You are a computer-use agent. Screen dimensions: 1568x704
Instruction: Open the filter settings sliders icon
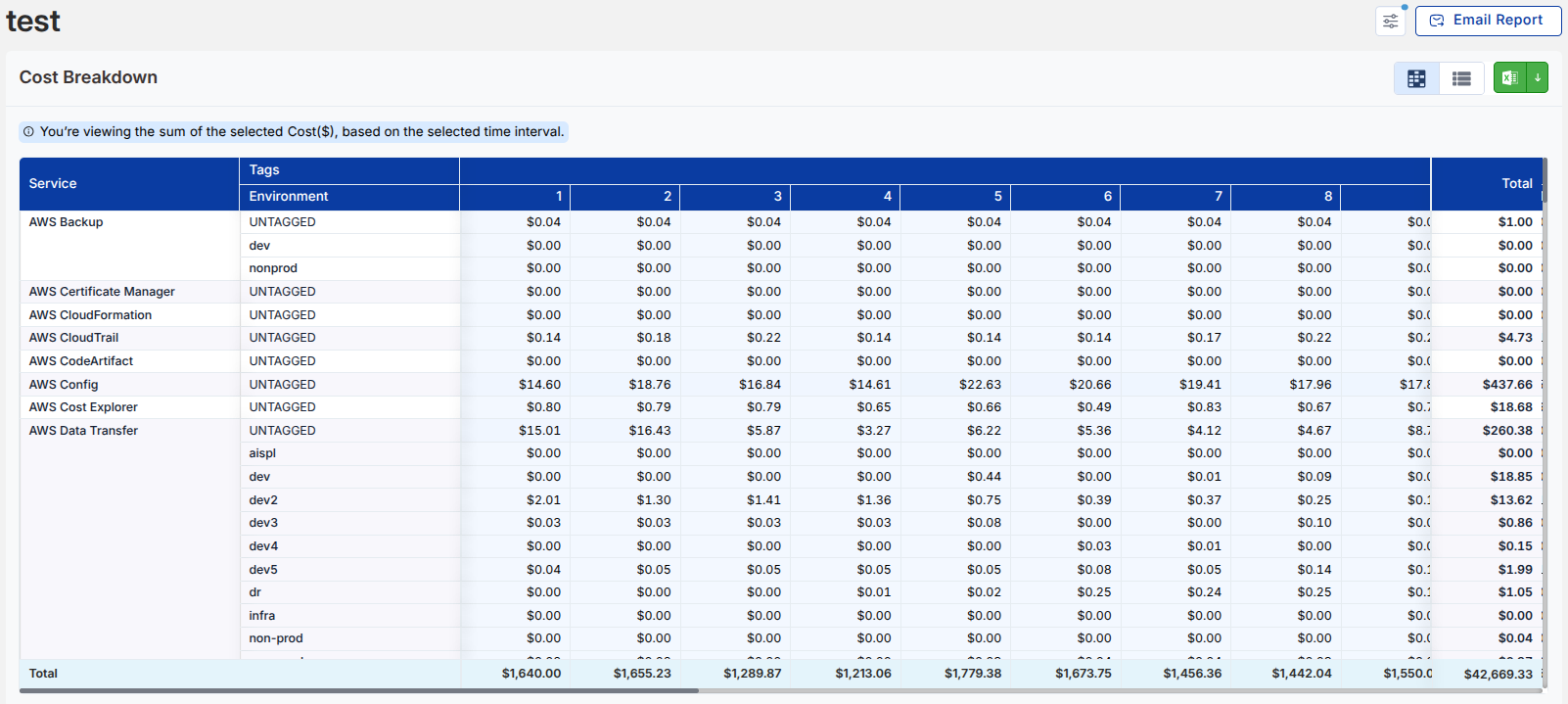[x=1390, y=21]
